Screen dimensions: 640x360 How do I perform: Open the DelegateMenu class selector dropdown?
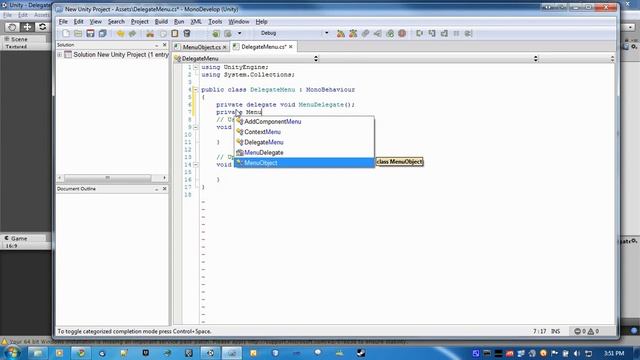pos(246,59)
